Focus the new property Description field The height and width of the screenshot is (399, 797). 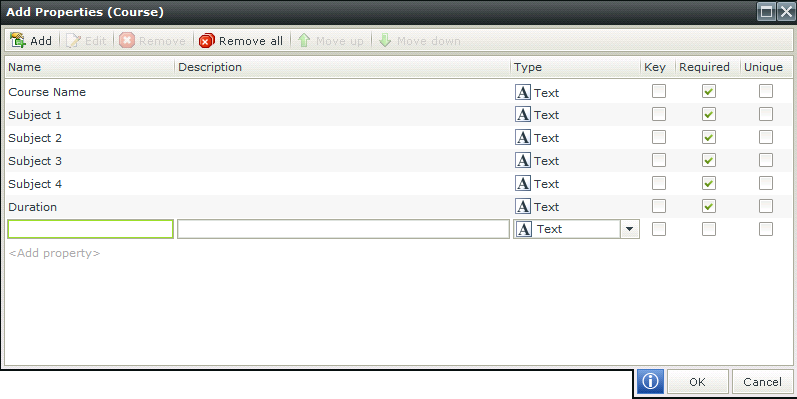(343, 229)
